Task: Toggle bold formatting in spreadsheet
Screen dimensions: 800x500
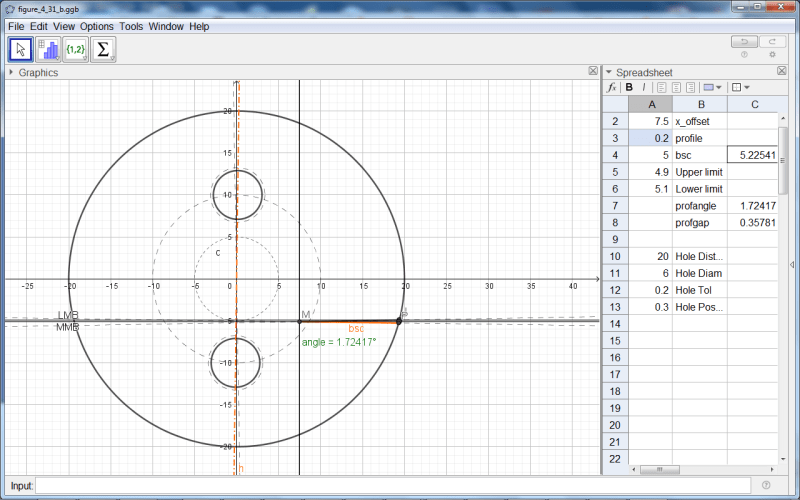Action: 629,87
